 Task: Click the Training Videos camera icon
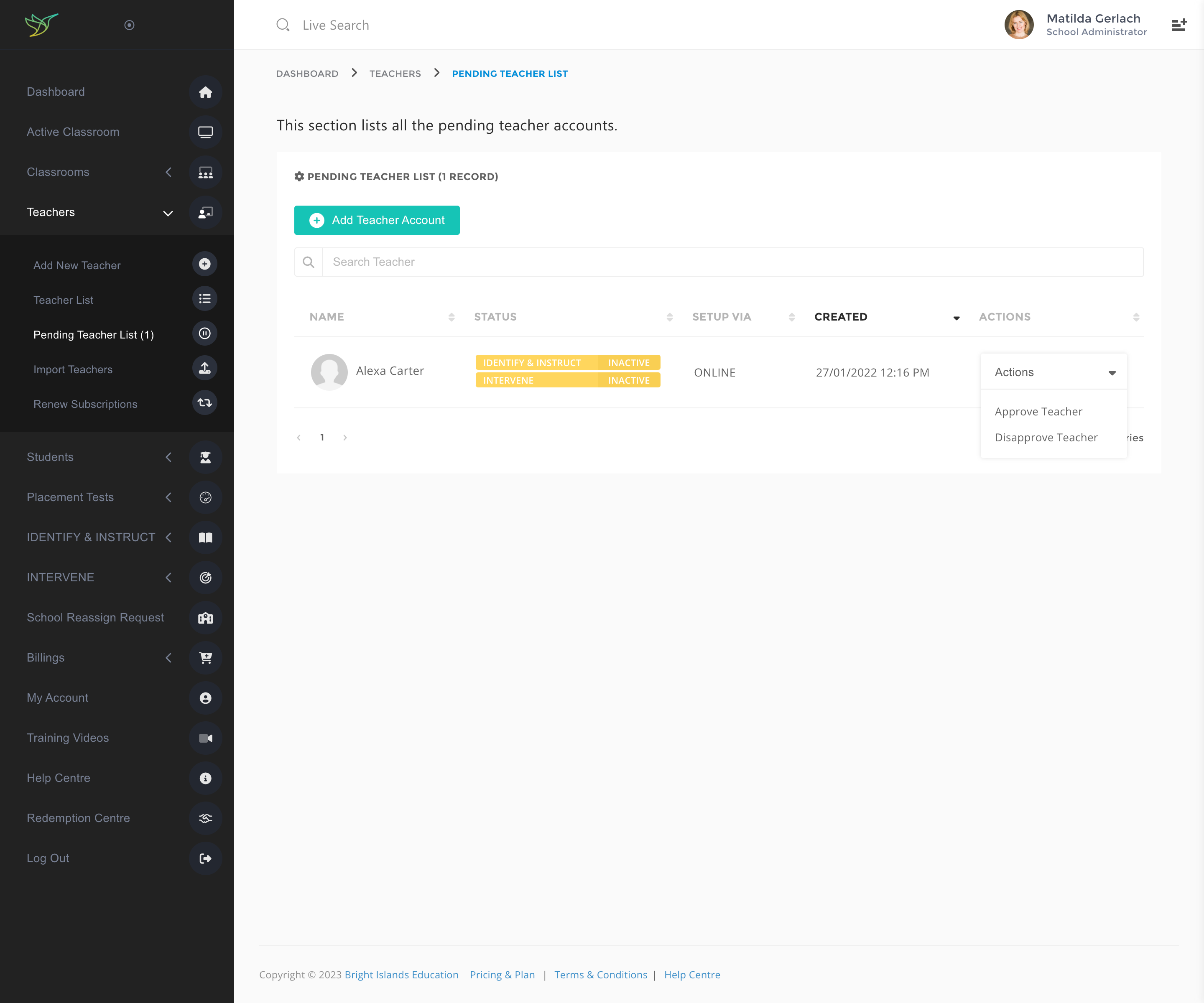pos(205,738)
